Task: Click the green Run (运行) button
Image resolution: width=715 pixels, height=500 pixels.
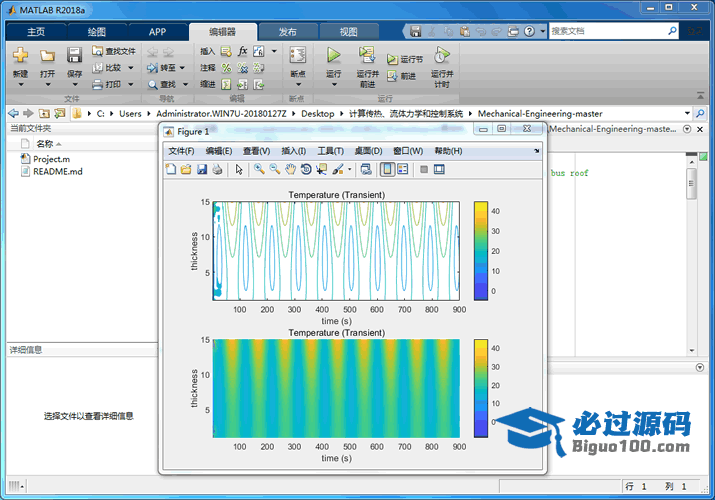Action: tap(334, 55)
